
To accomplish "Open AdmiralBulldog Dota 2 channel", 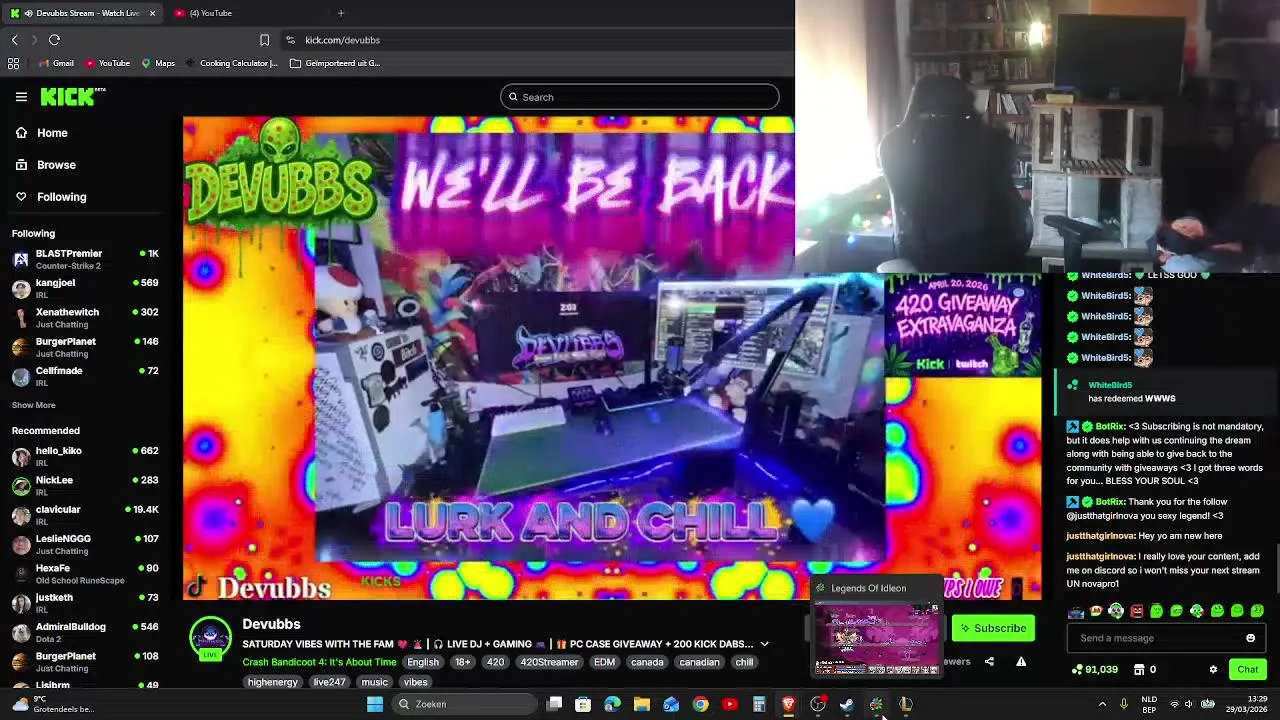I will click(x=86, y=632).
